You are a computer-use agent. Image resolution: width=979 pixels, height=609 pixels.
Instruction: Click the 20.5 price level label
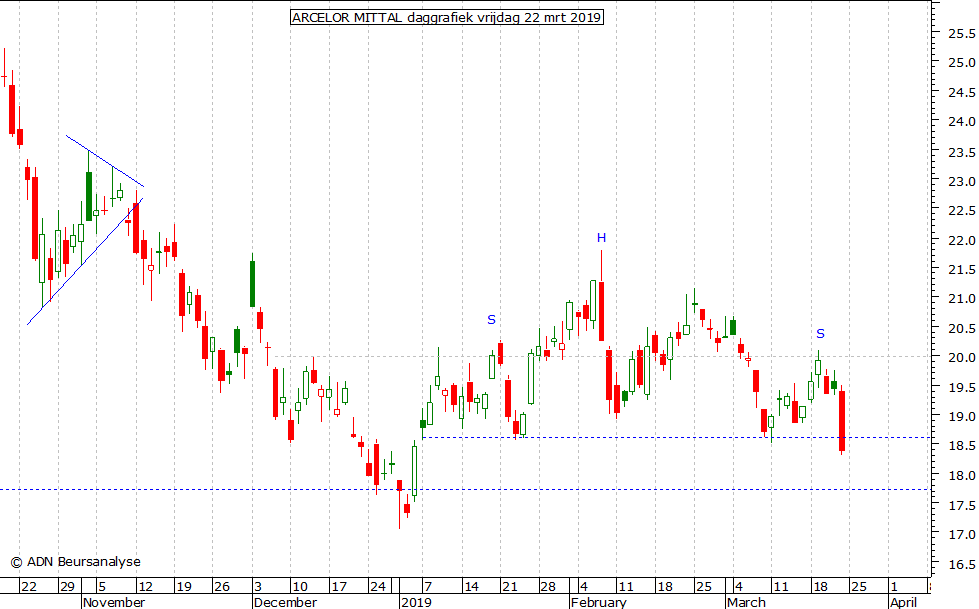[x=962, y=329]
